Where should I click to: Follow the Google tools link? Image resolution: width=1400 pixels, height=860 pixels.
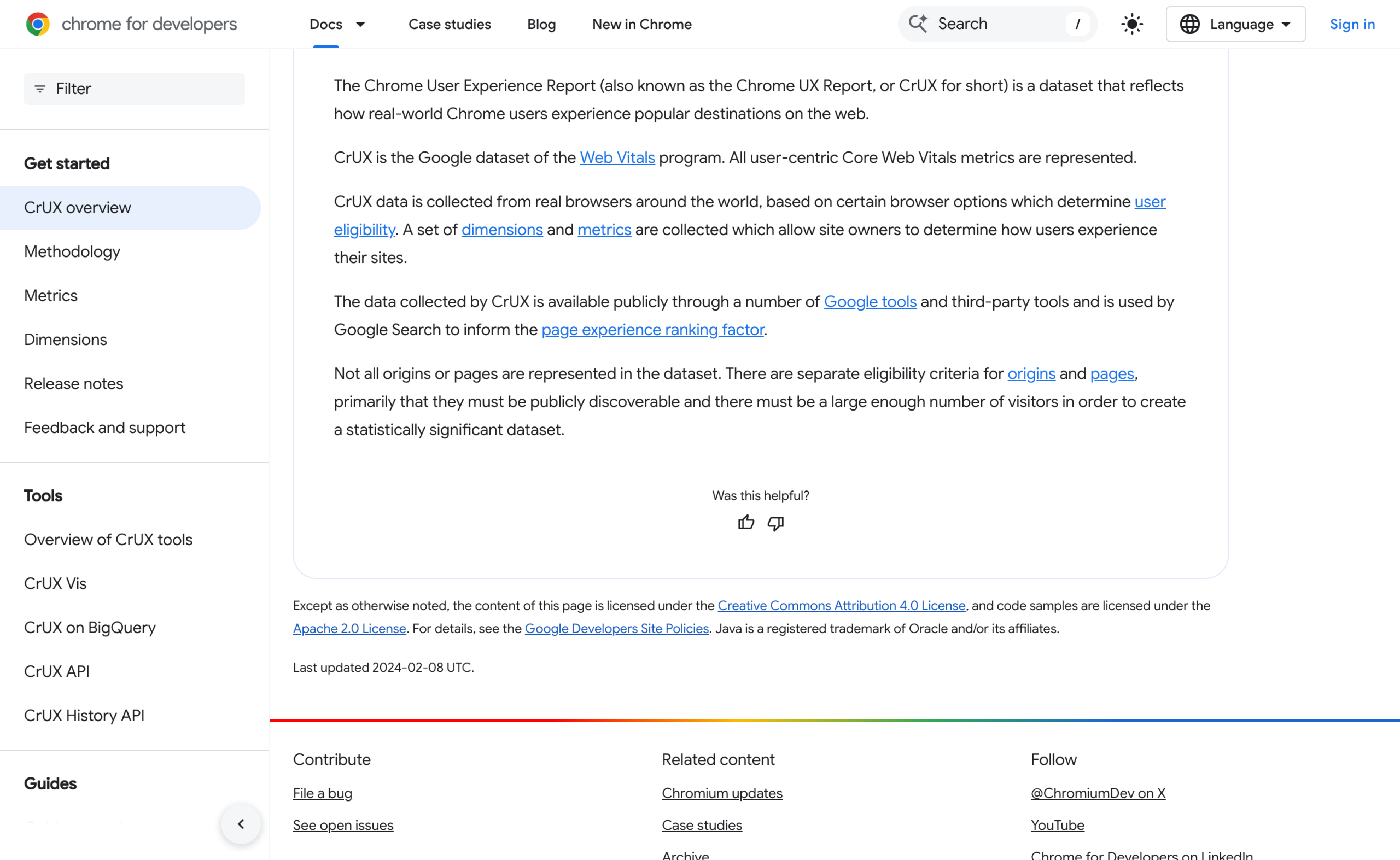coord(870,301)
